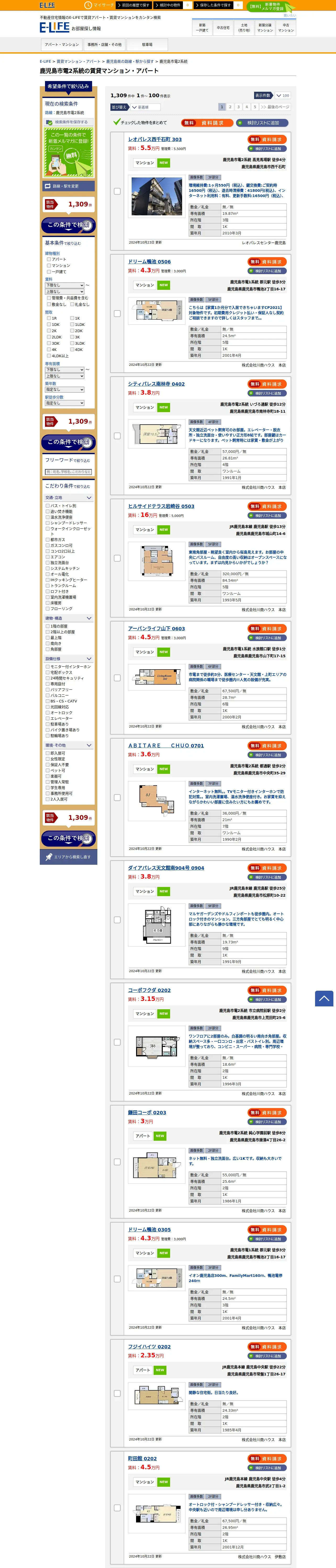Viewport: 336px width, 1568px height.
Task: Open the E-LIFE logo homepage
Action: [x=54, y=27]
